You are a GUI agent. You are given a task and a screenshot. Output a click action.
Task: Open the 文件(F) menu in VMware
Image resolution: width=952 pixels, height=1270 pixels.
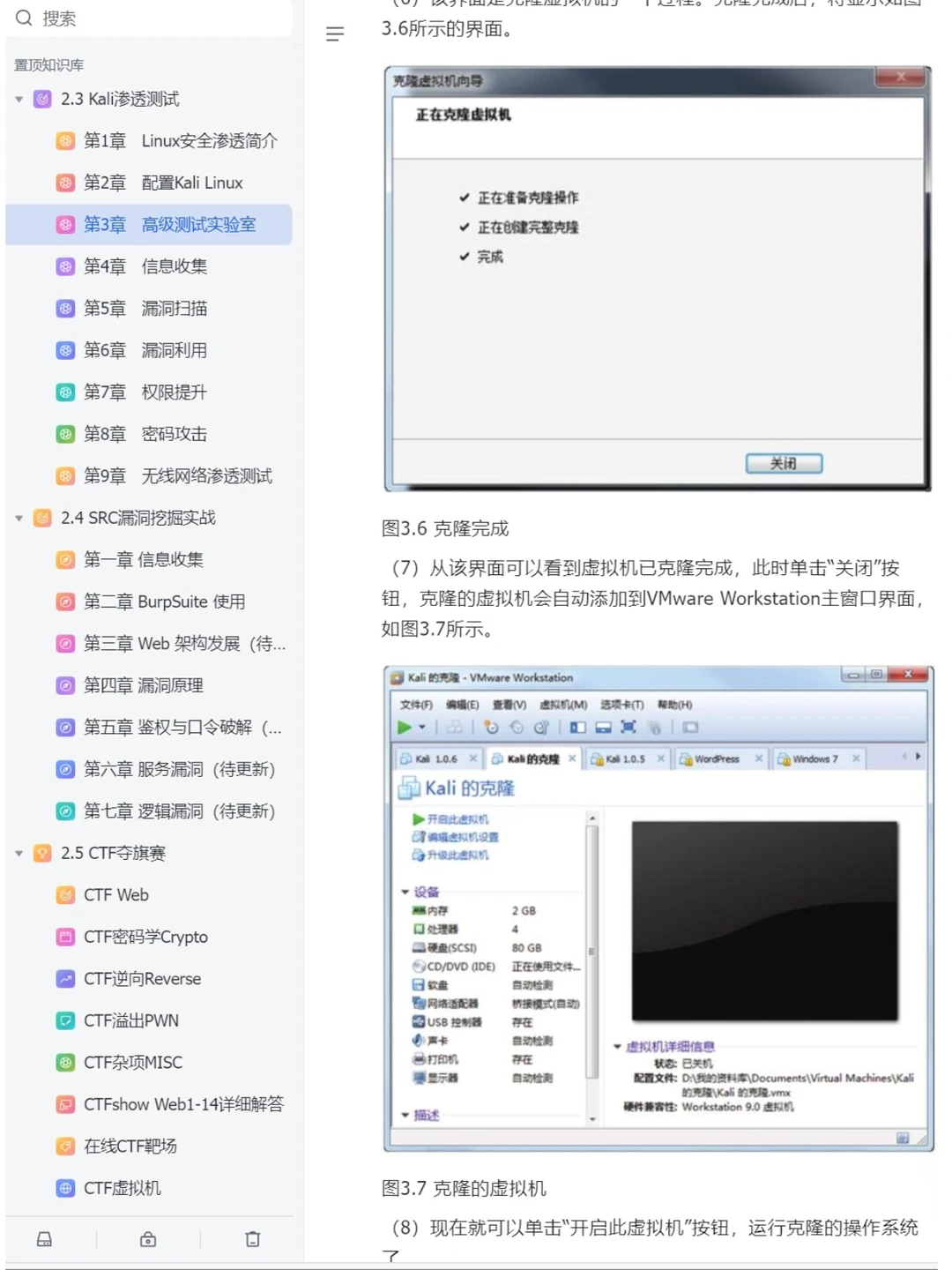click(x=417, y=706)
